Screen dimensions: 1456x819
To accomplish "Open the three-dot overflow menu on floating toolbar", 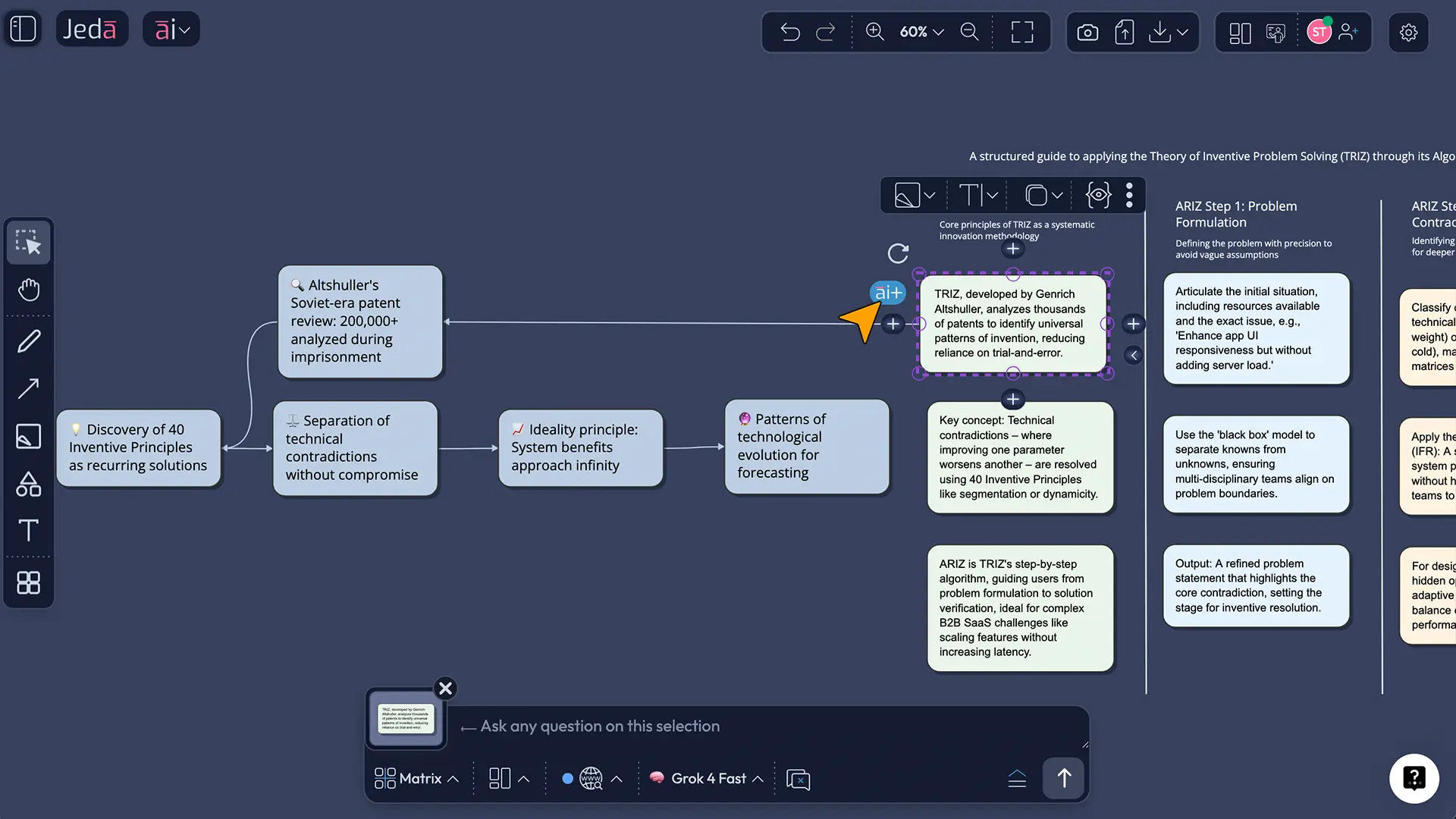I will [1129, 195].
